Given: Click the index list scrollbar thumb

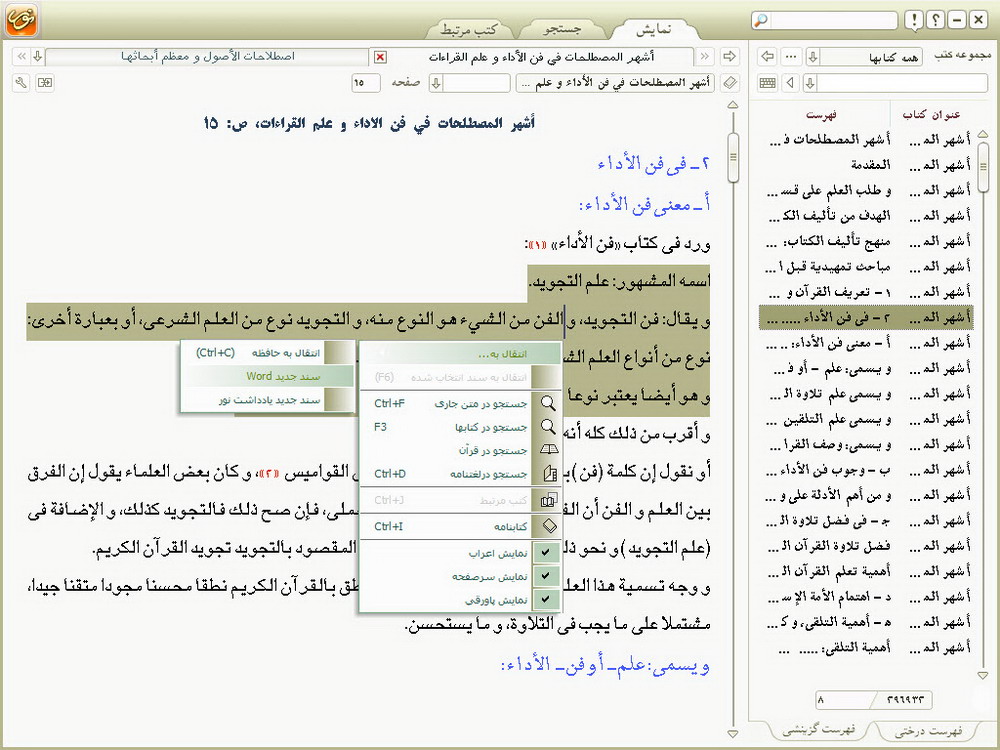Looking at the screenshot, I should (x=983, y=166).
